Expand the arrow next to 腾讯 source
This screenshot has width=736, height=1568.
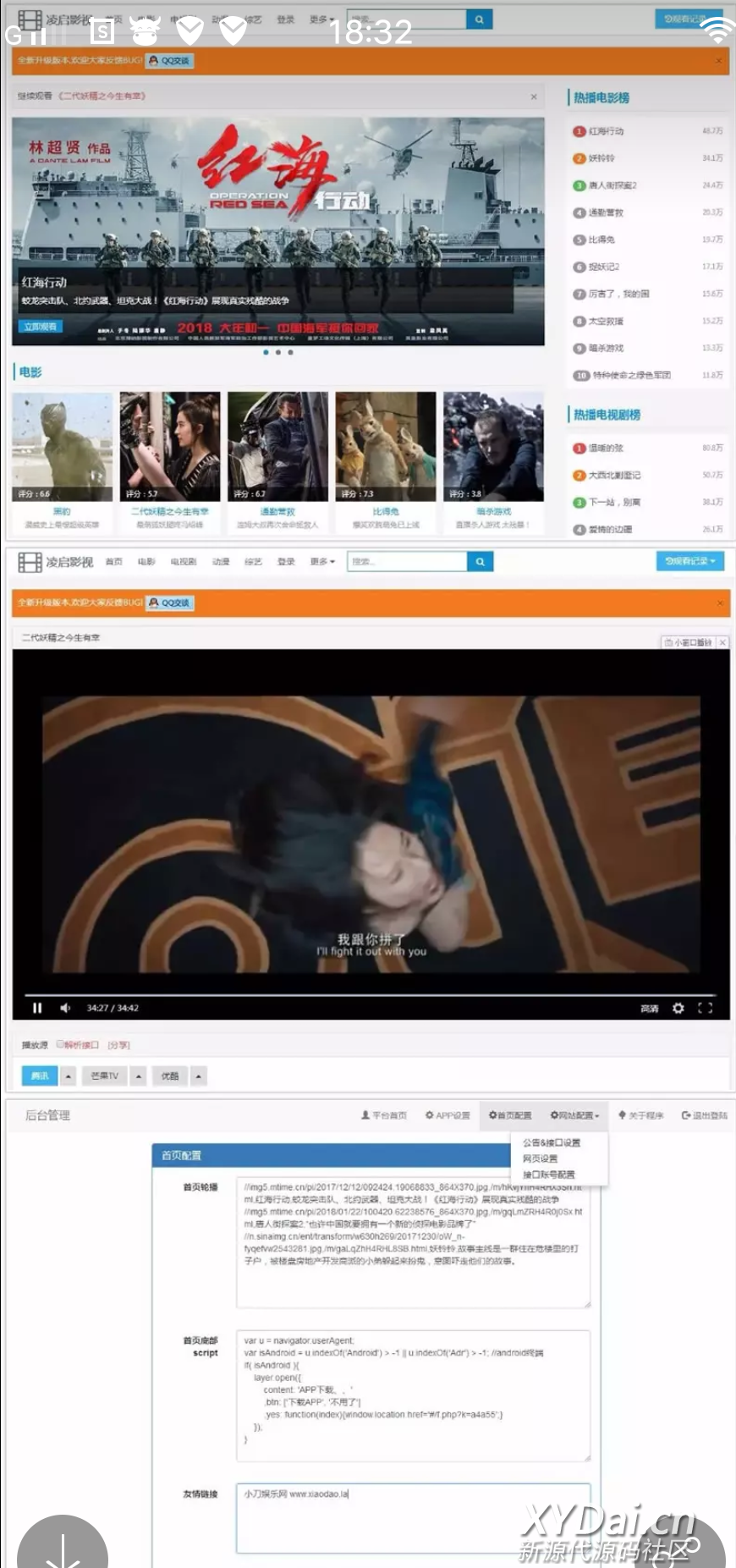pyautogui.click(x=69, y=1076)
